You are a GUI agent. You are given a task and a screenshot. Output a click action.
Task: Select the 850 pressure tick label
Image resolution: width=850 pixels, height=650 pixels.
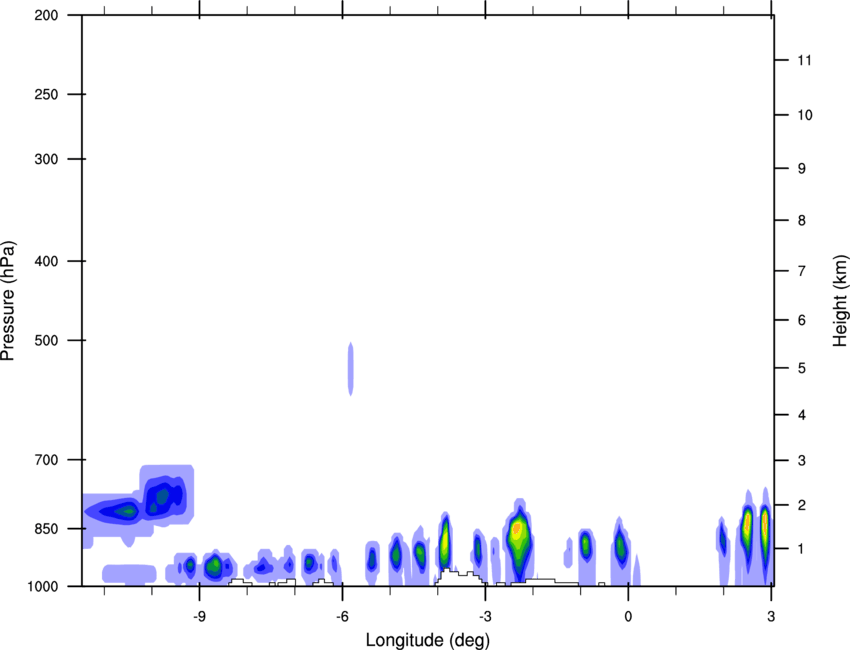pos(46,528)
